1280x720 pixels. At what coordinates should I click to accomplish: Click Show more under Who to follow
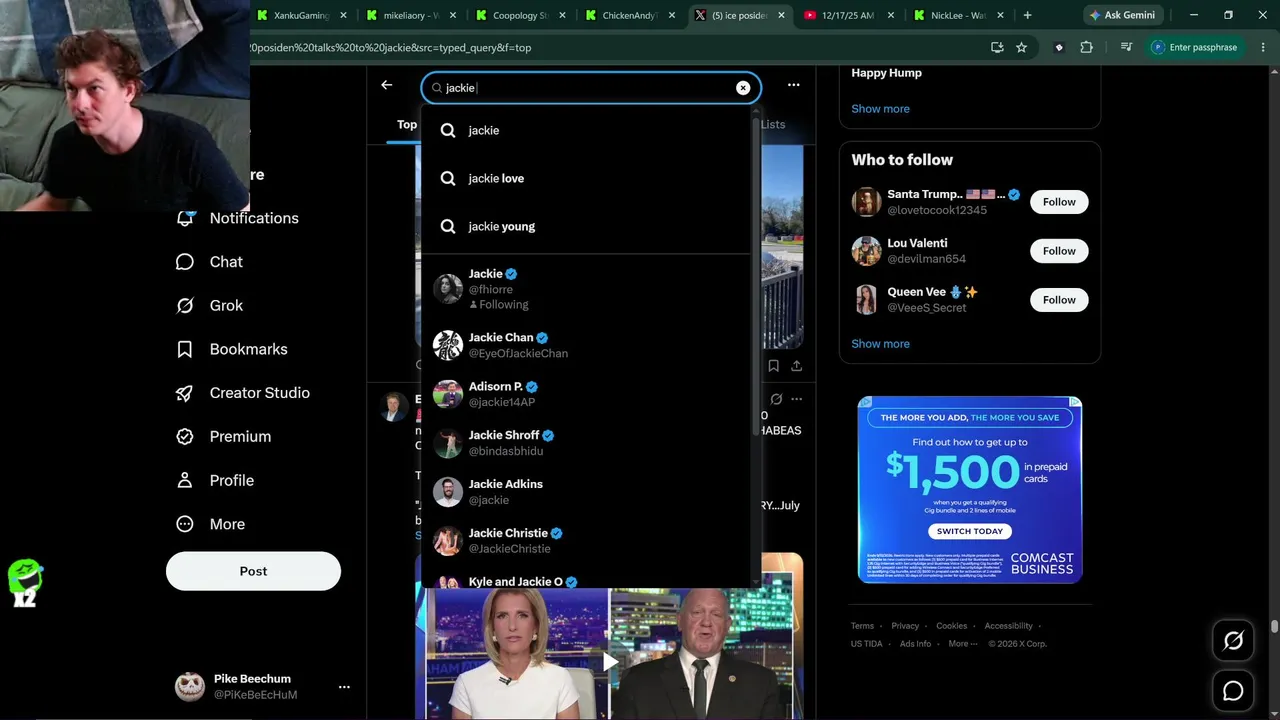[x=880, y=344]
